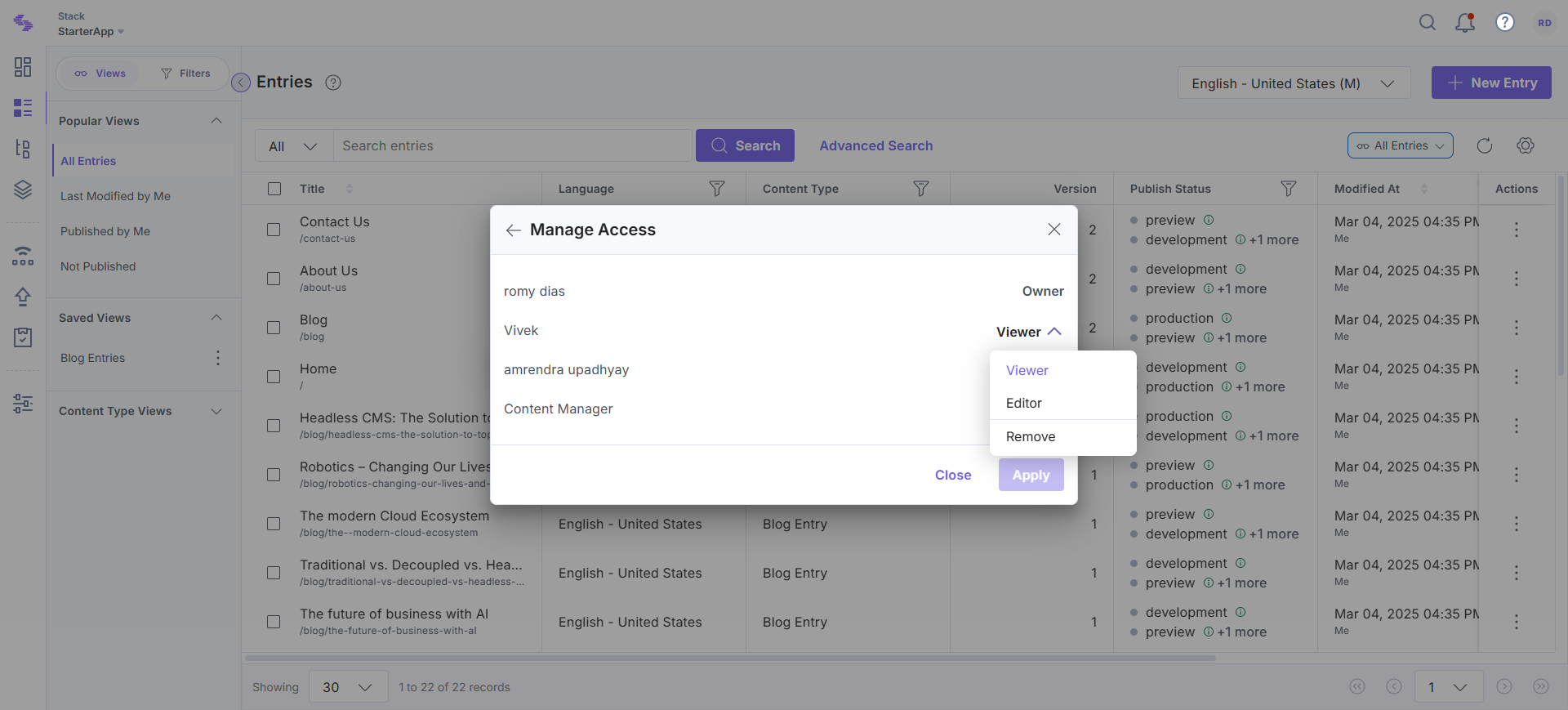Click the purple Search button
The image size is (1568, 710).
click(x=745, y=145)
